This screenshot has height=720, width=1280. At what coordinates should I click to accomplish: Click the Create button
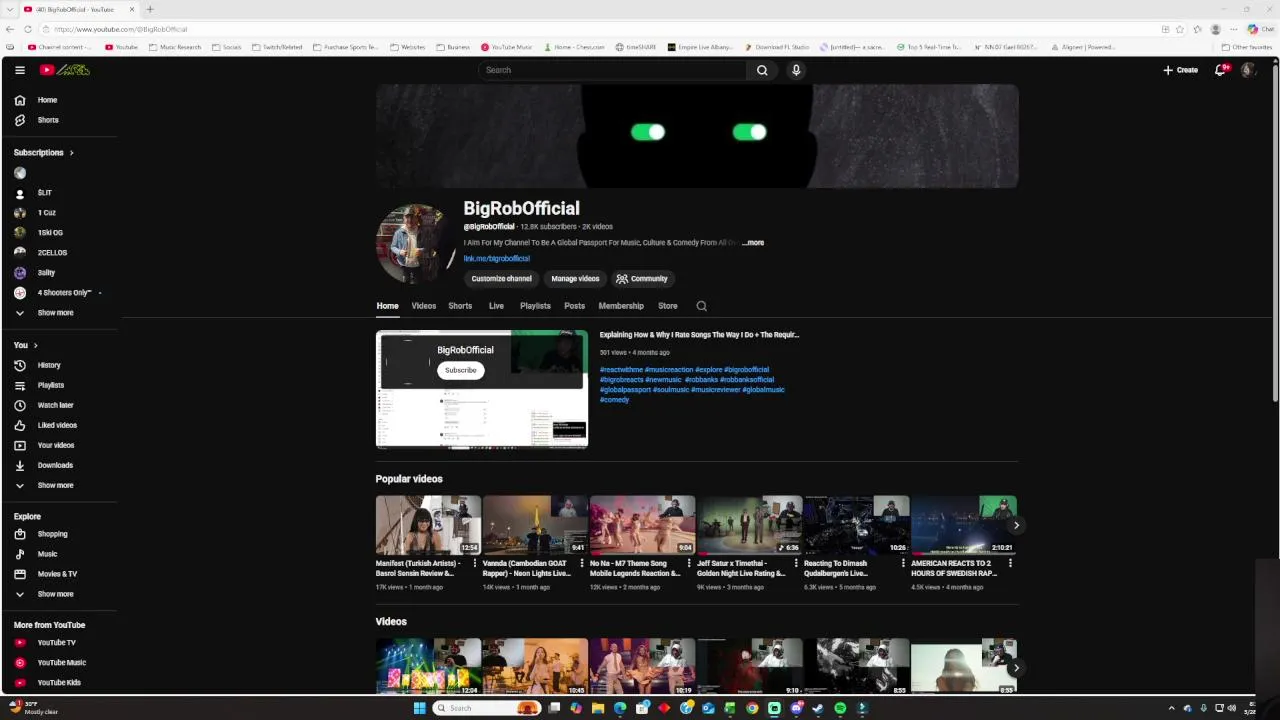[x=1180, y=70]
